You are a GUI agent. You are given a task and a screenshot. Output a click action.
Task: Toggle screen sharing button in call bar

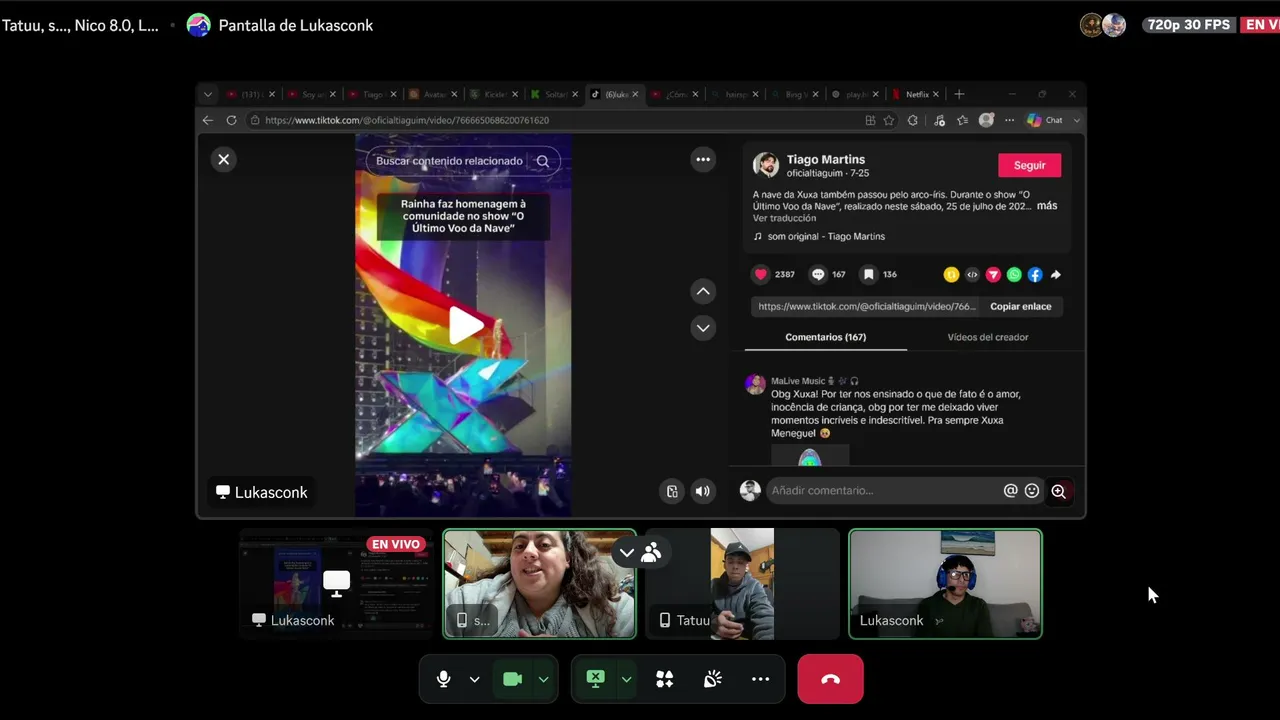click(596, 679)
